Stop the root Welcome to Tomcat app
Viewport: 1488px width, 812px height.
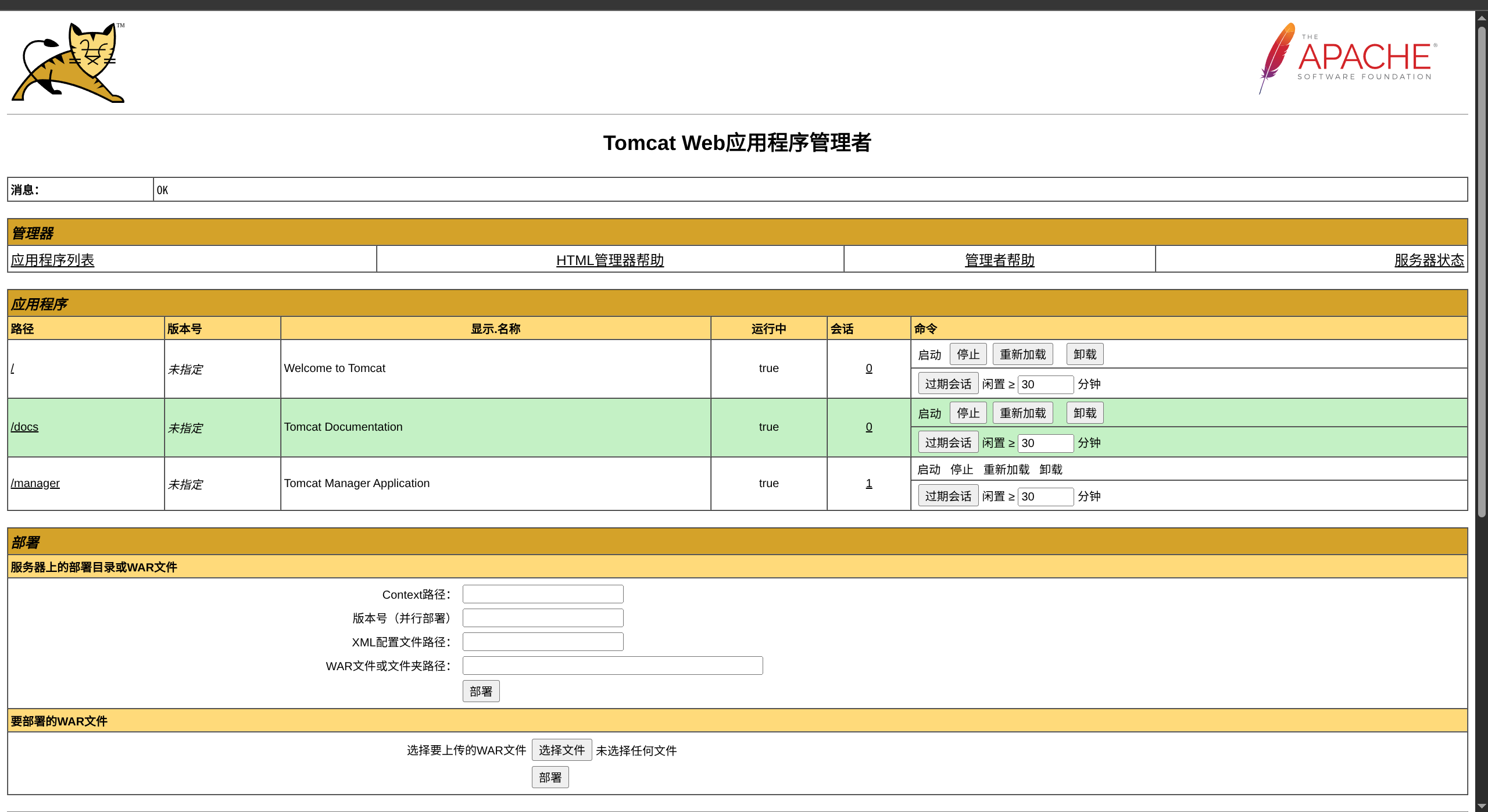(968, 354)
